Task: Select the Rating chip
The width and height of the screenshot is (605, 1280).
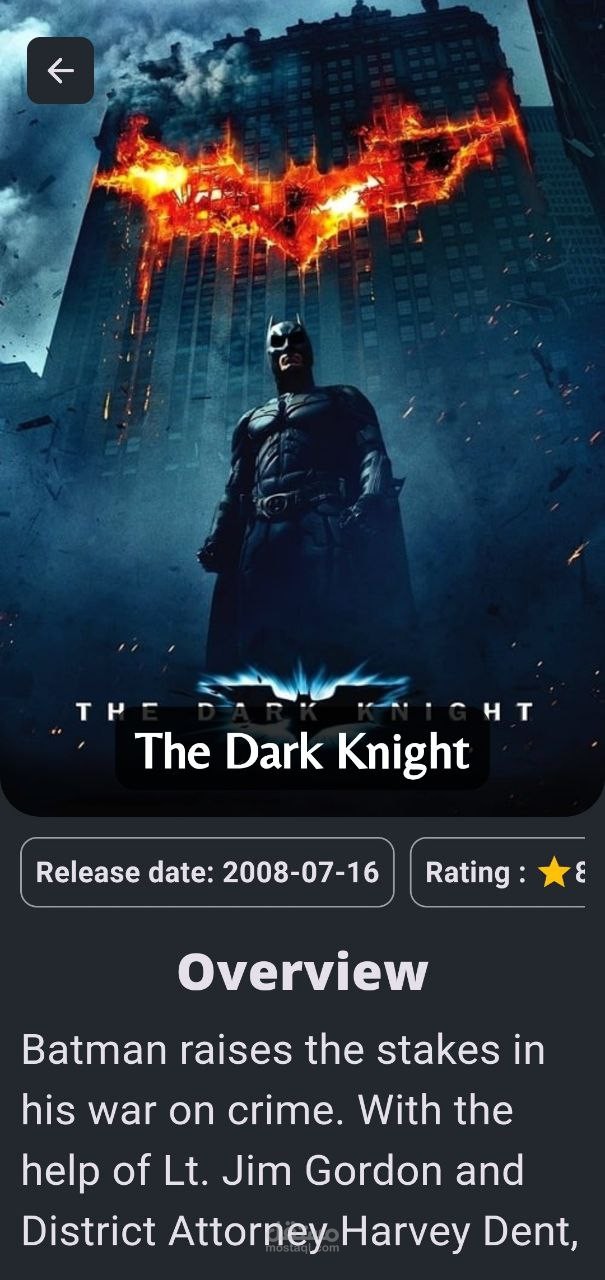Action: 498,872
